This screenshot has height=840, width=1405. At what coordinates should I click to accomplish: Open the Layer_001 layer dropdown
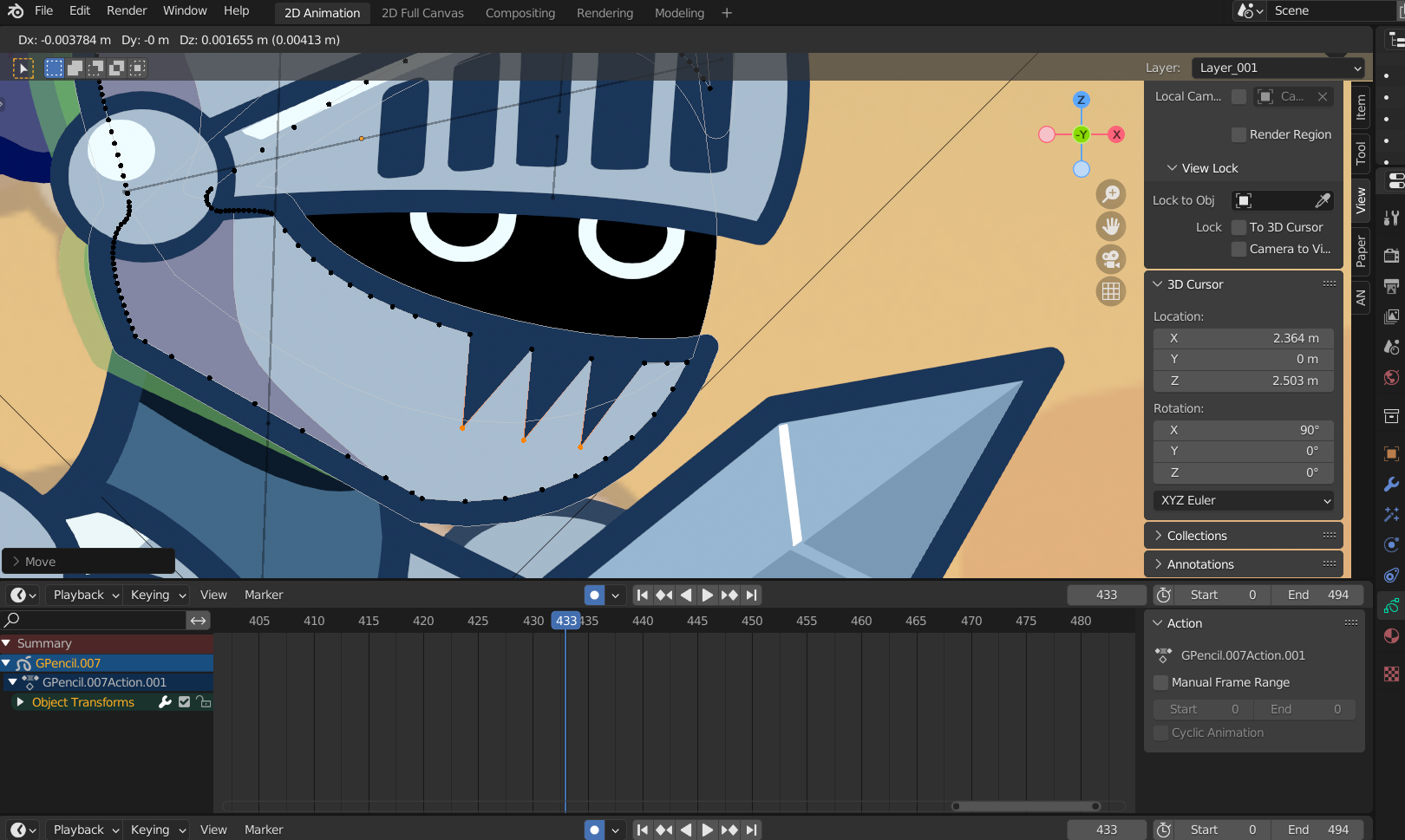click(1279, 68)
